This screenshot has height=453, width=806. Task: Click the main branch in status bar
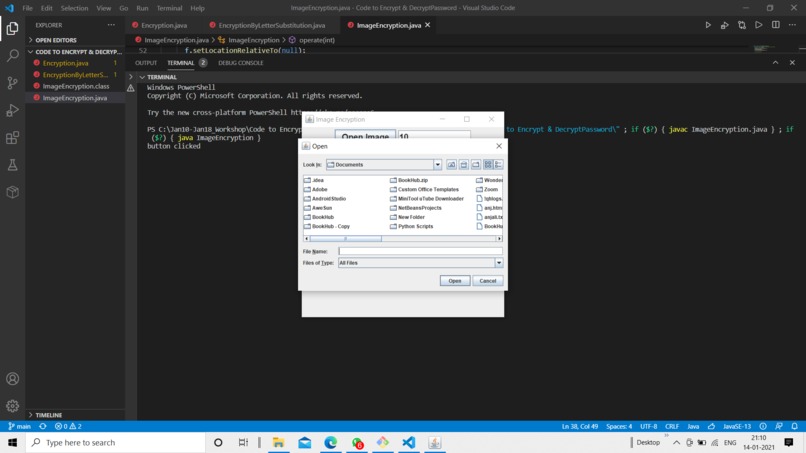click(20, 426)
